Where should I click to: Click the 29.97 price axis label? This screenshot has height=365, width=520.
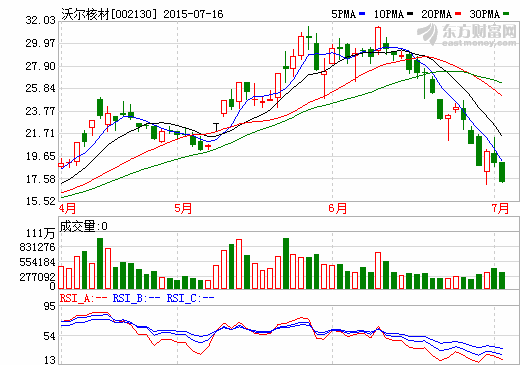pos(40,43)
